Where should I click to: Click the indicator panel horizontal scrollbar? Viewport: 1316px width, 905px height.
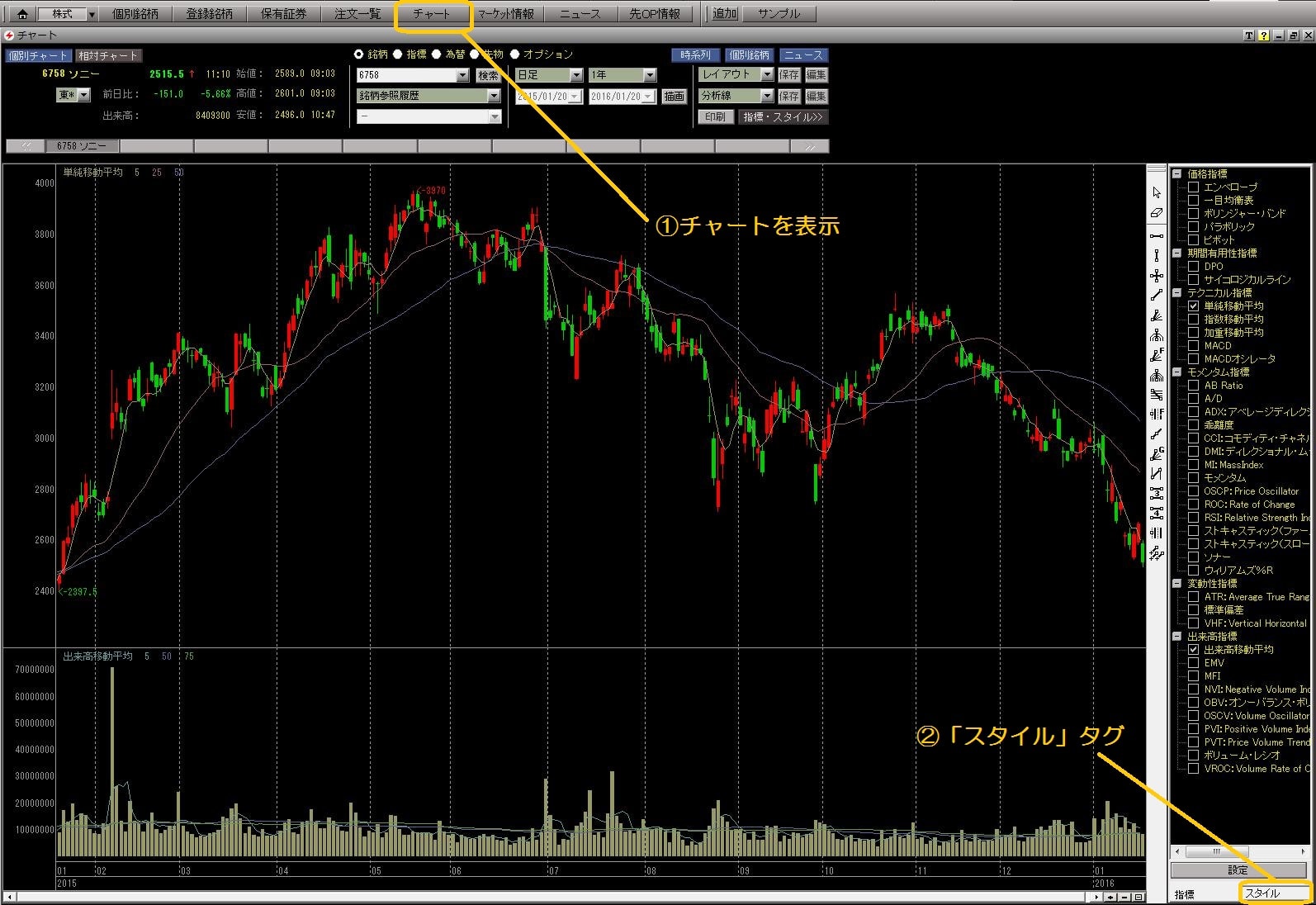tap(1238, 851)
